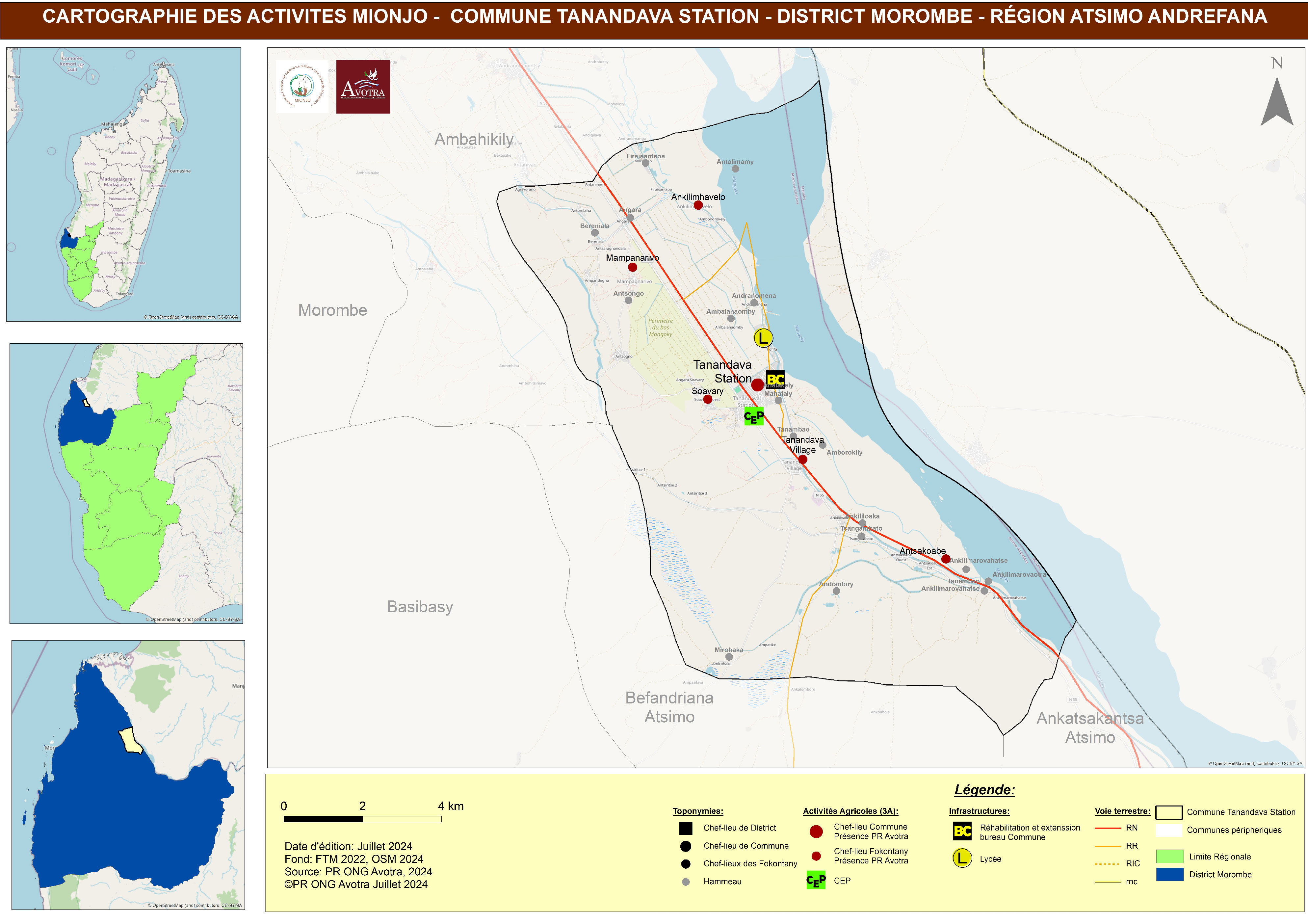This screenshot has width=1308, height=924.
Task: Click the red Antsakoabe marker dot
Action: pyautogui.click(x=946, y=559)
